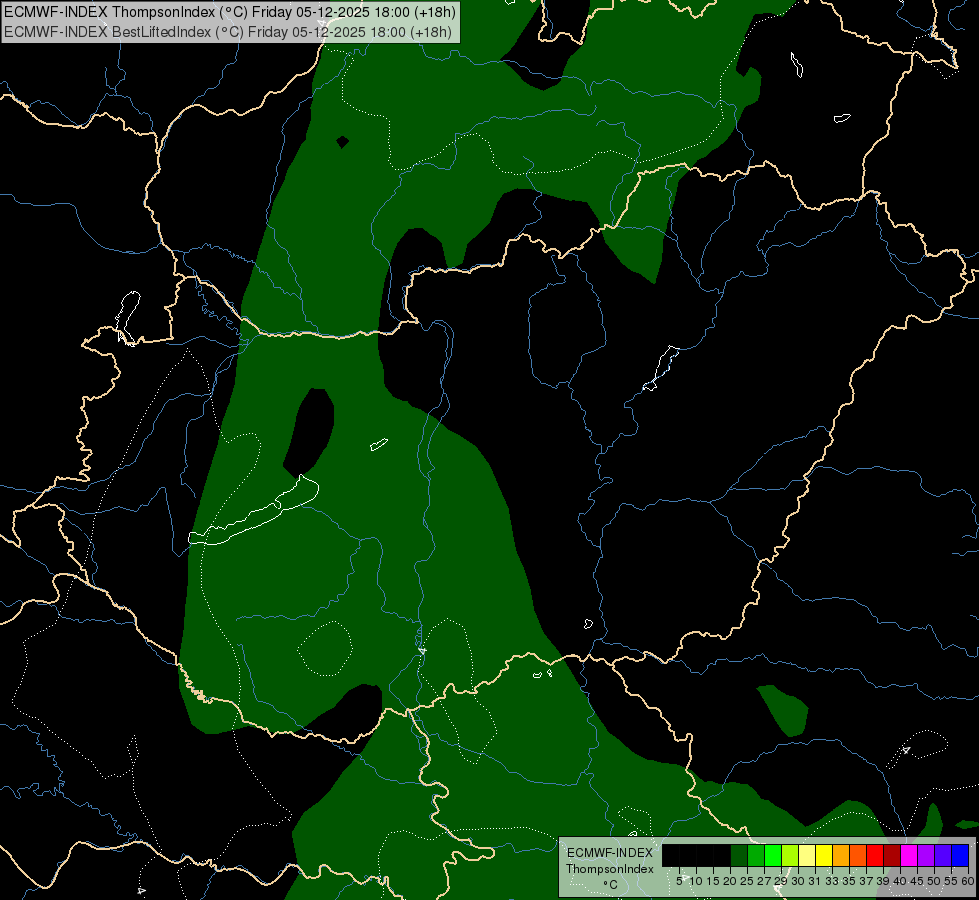
Task: Click the legend tick label 60
Action: pos(967,881)
